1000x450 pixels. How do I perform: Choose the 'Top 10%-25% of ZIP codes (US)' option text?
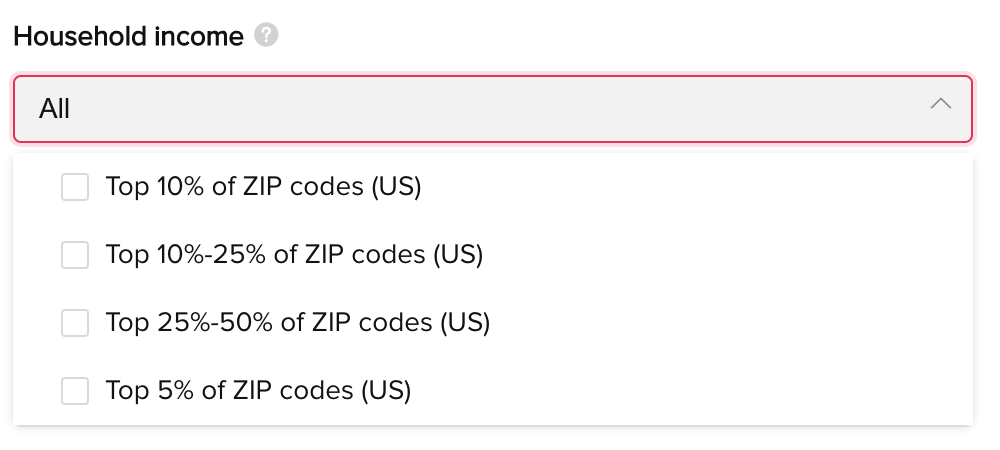coord(295,255)
